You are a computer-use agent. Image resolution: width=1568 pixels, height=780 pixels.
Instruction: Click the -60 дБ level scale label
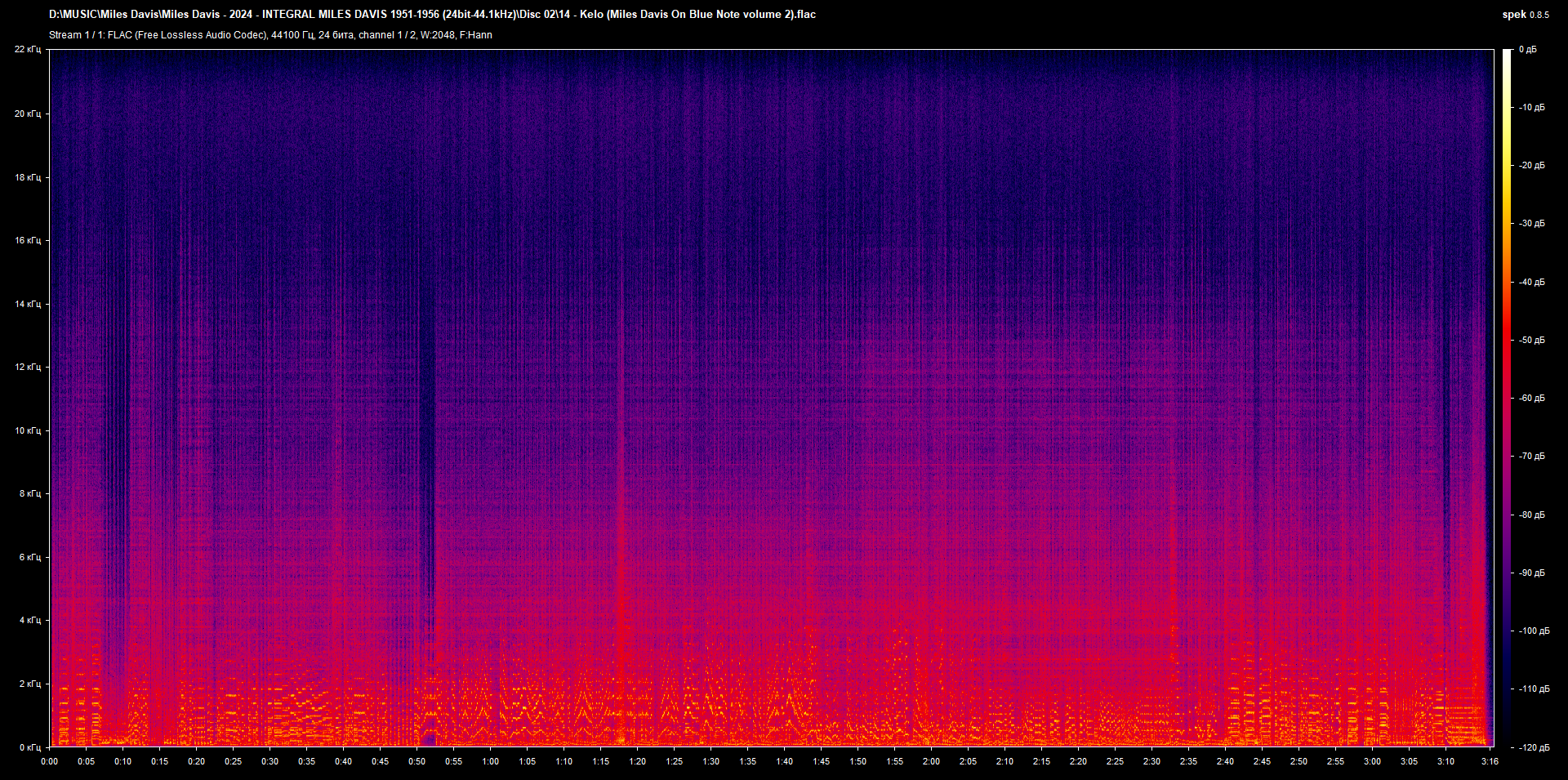(1530, 398)
